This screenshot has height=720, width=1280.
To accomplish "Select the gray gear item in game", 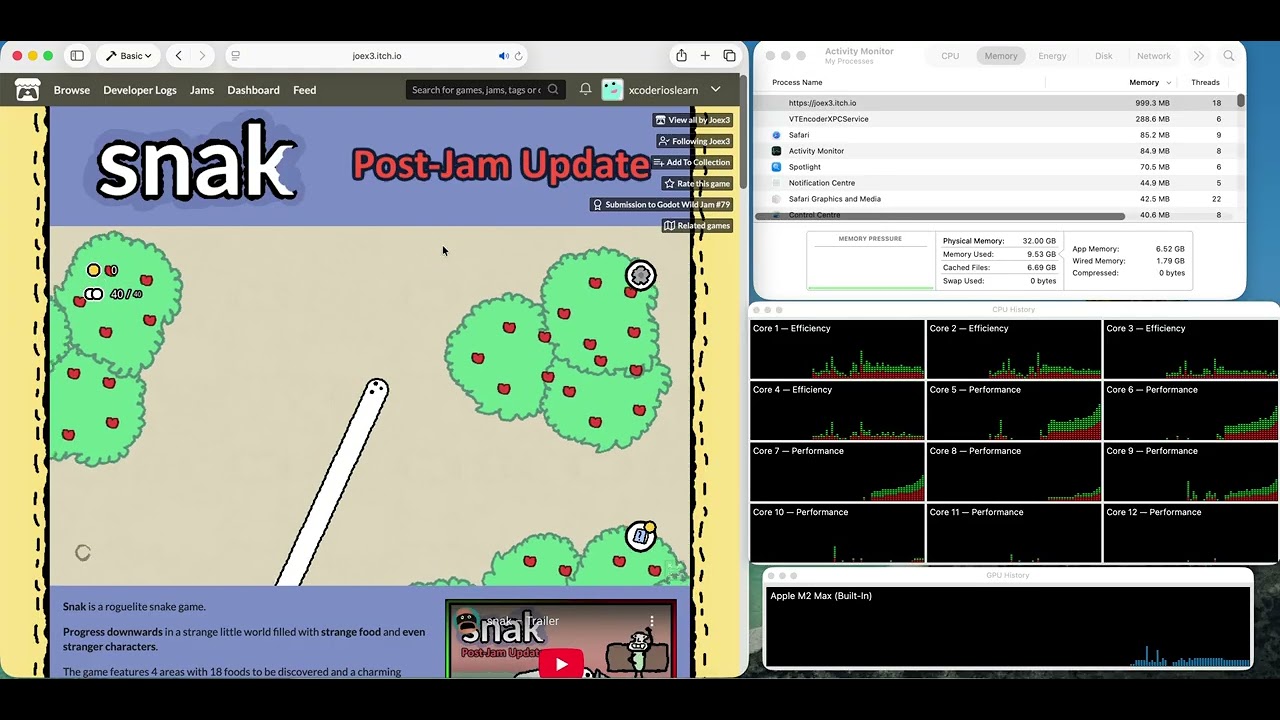I will pos(641,275).
